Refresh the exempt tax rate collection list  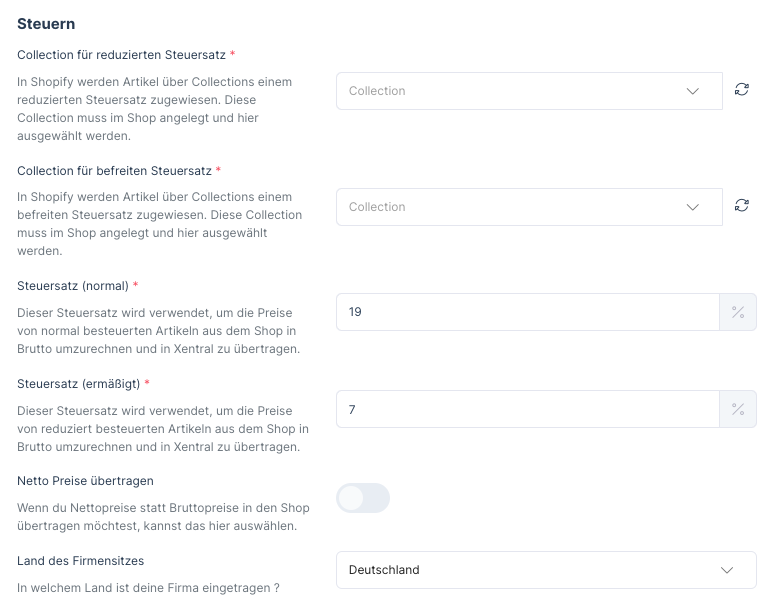[741, 206]
